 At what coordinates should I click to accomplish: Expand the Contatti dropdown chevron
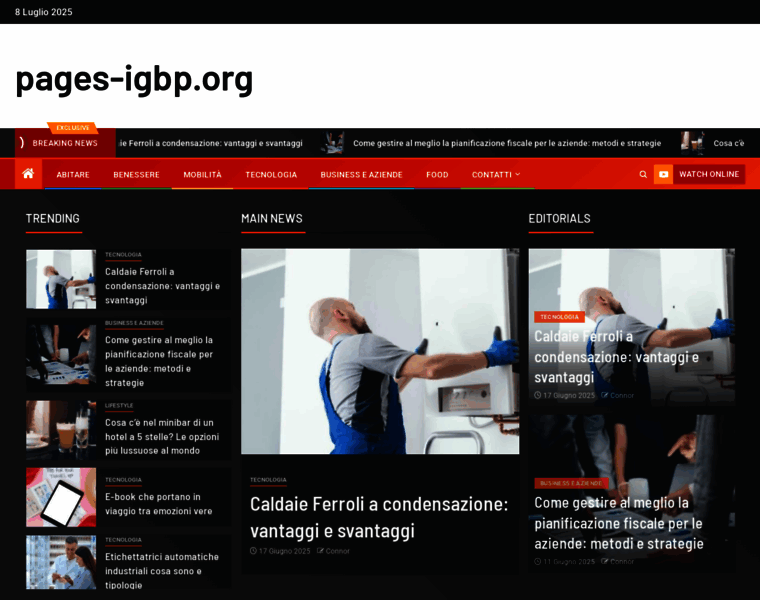518,174
